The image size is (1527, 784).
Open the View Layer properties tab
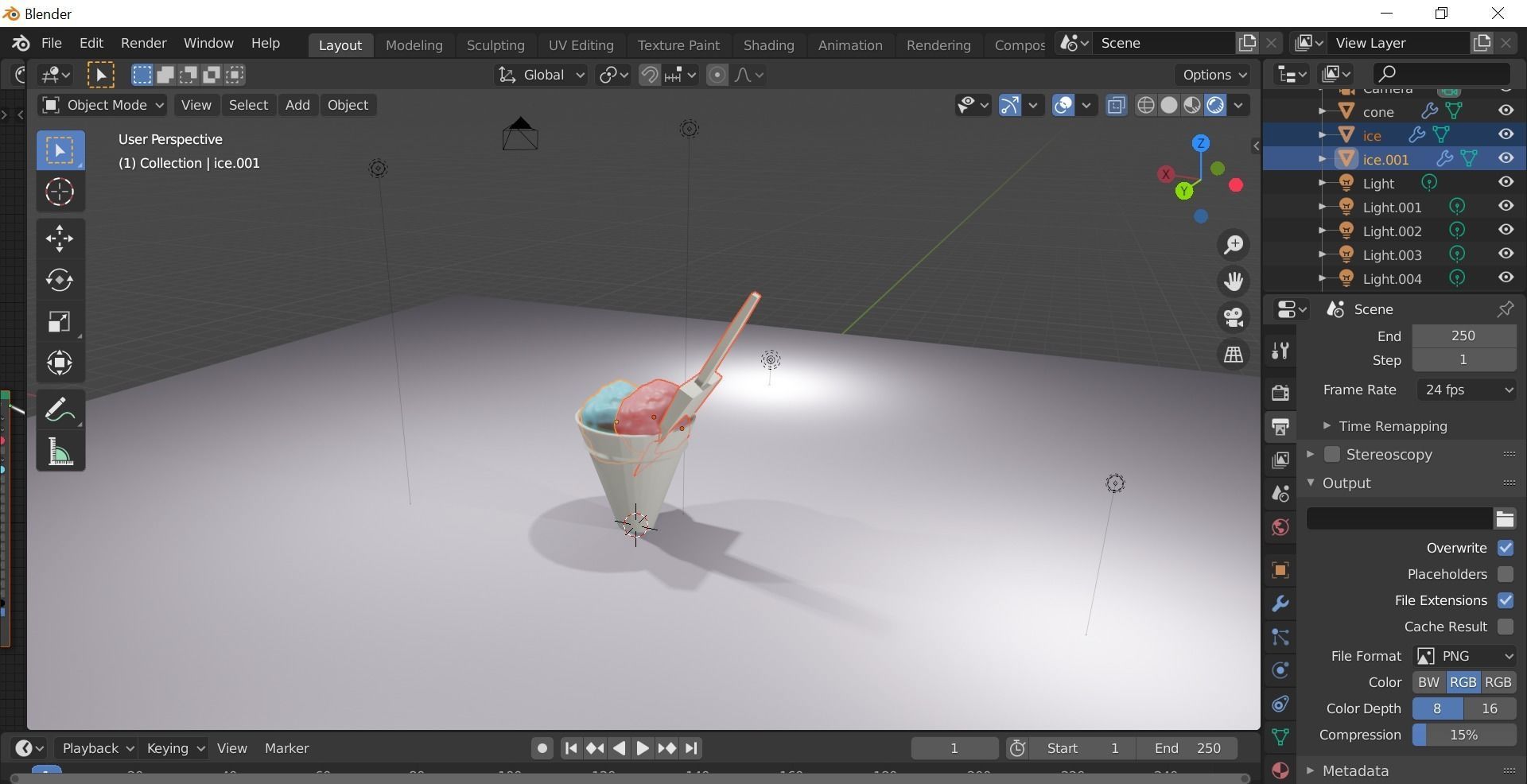click(1280, 460)
